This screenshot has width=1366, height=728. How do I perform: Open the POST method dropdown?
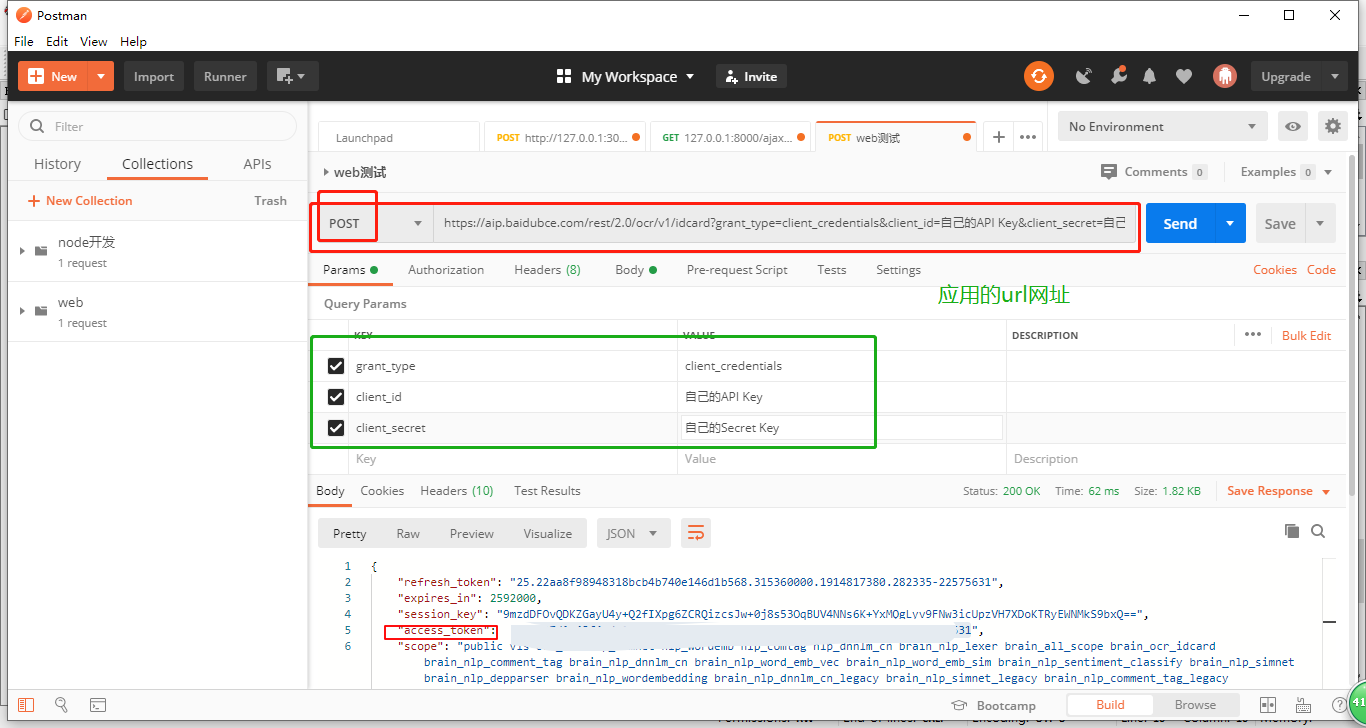point(375,223)
